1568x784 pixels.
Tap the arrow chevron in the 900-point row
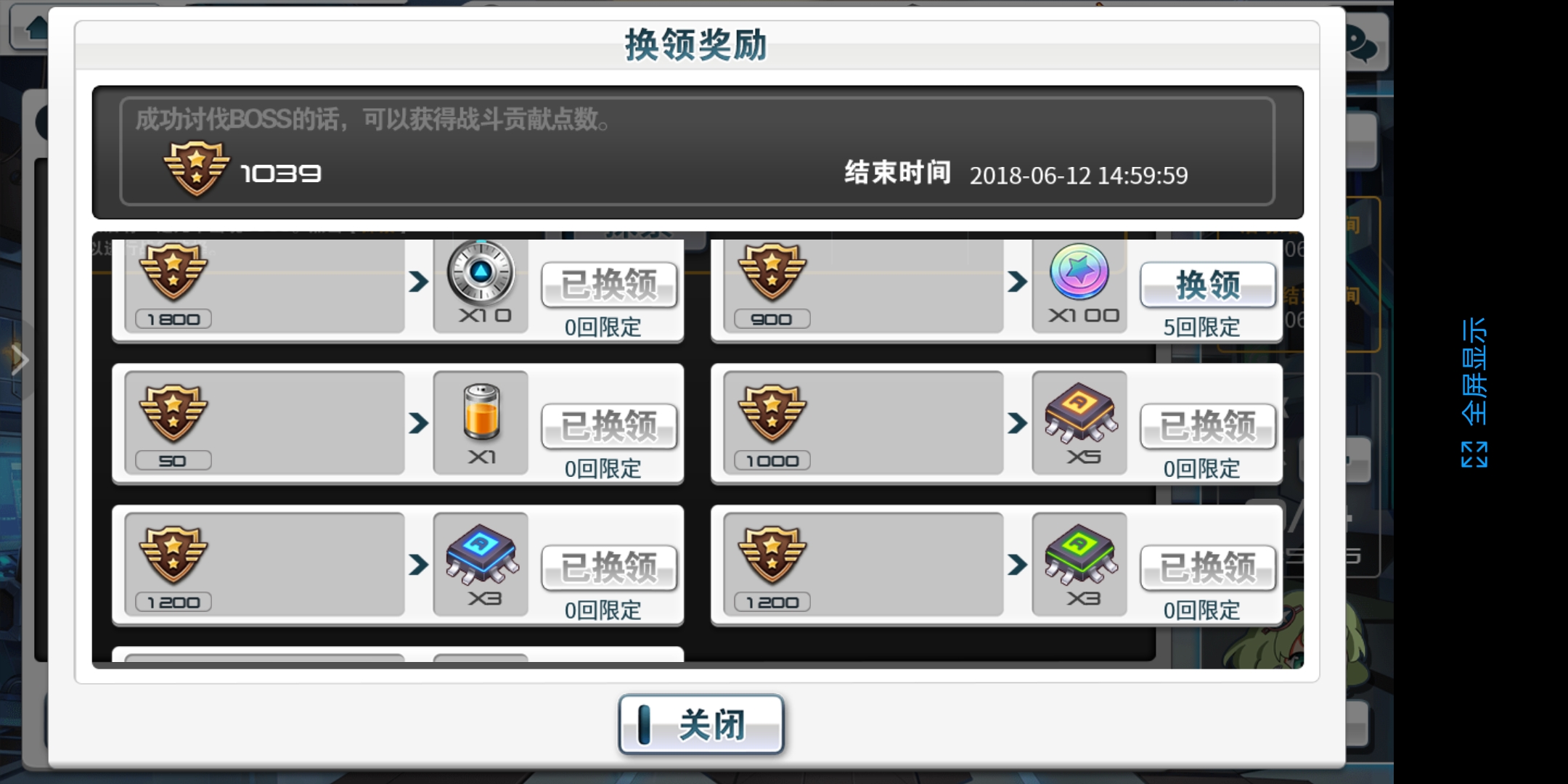(x=1017, y=282)
